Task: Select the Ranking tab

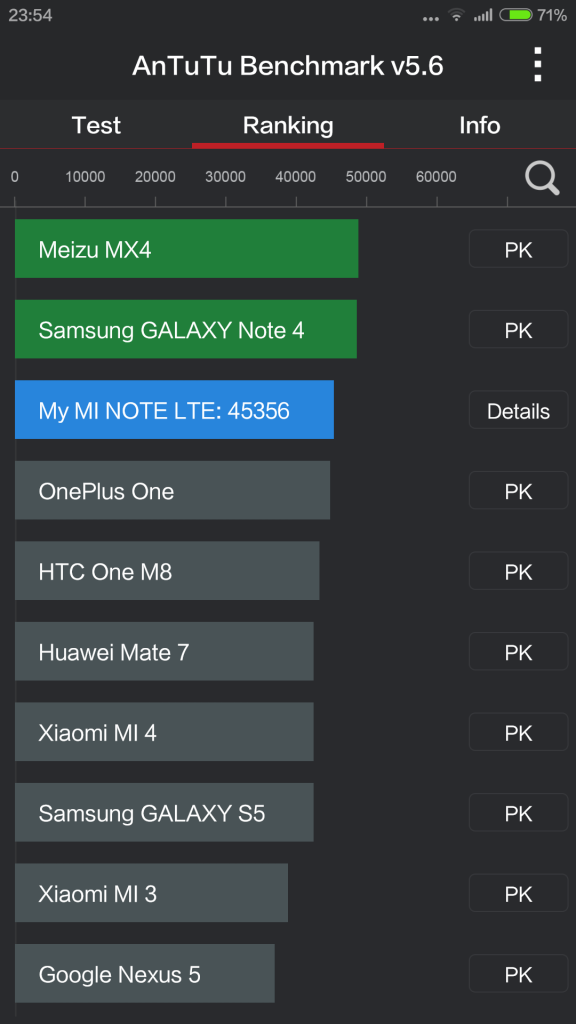Action: point(288,125)
